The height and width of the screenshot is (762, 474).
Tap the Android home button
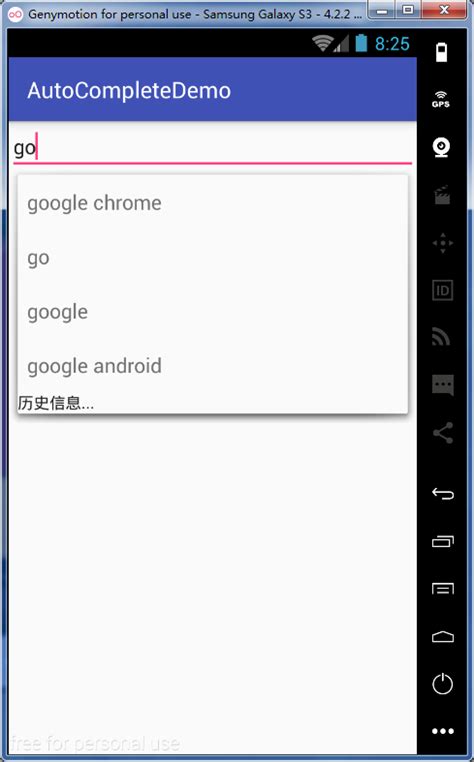tap(442, 637)
